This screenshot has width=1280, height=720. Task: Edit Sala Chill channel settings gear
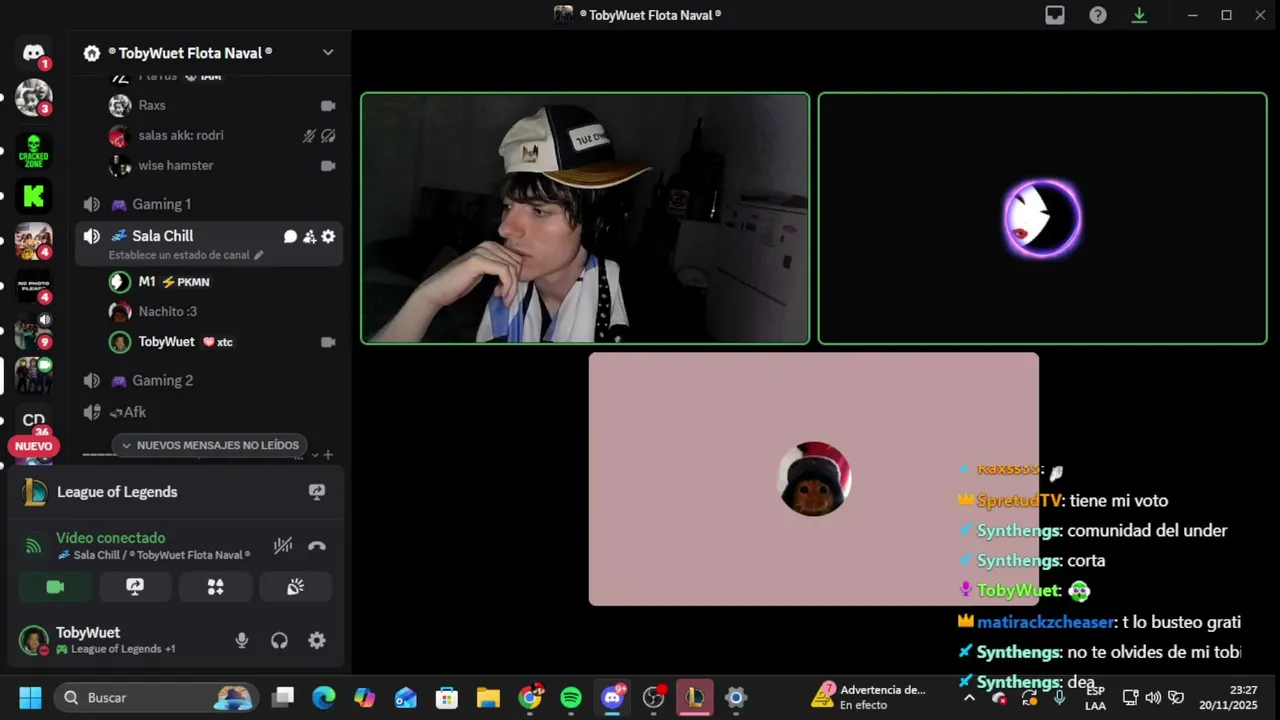click(328, 237)
